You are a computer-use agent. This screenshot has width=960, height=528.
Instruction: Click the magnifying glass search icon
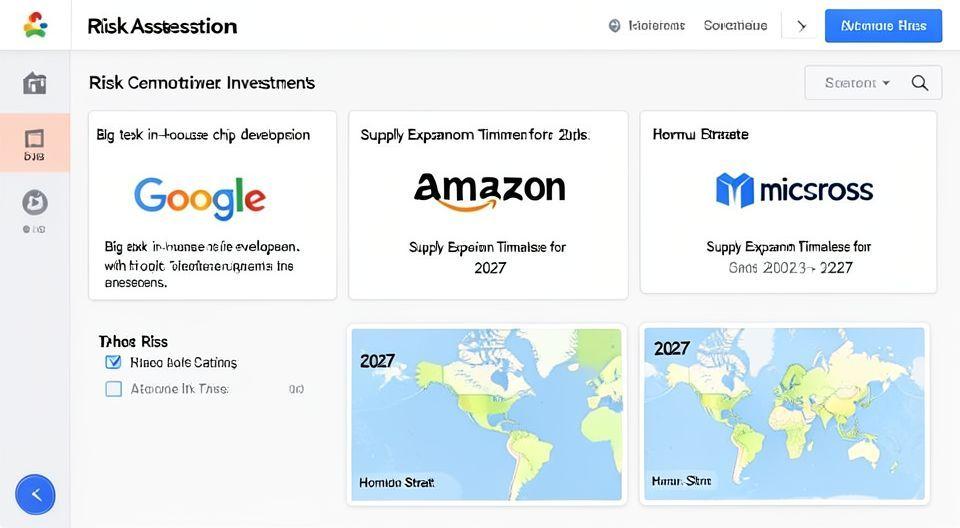[x=920, y=83]
